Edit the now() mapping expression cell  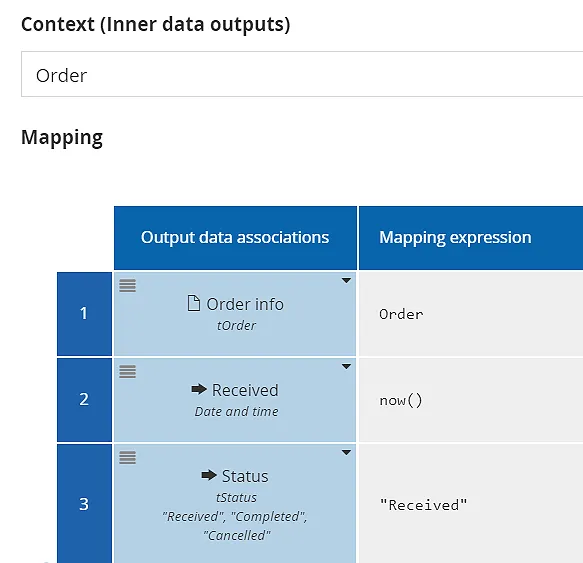471,400
